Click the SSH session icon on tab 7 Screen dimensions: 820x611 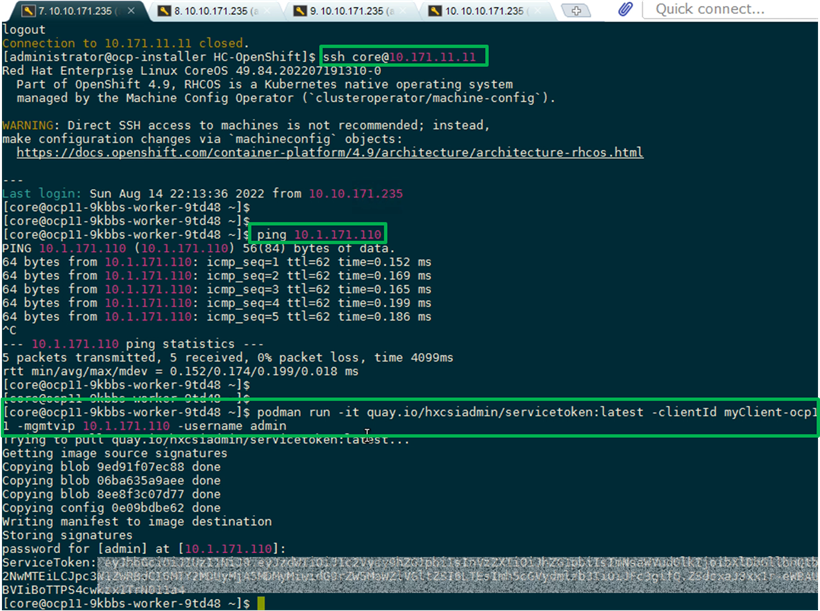[x=29, y=10]
